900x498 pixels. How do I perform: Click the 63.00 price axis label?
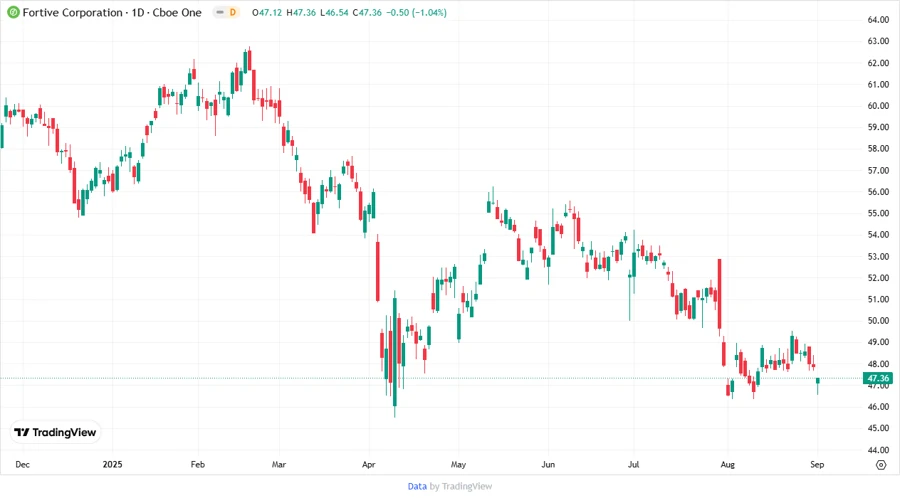[878, 41]
